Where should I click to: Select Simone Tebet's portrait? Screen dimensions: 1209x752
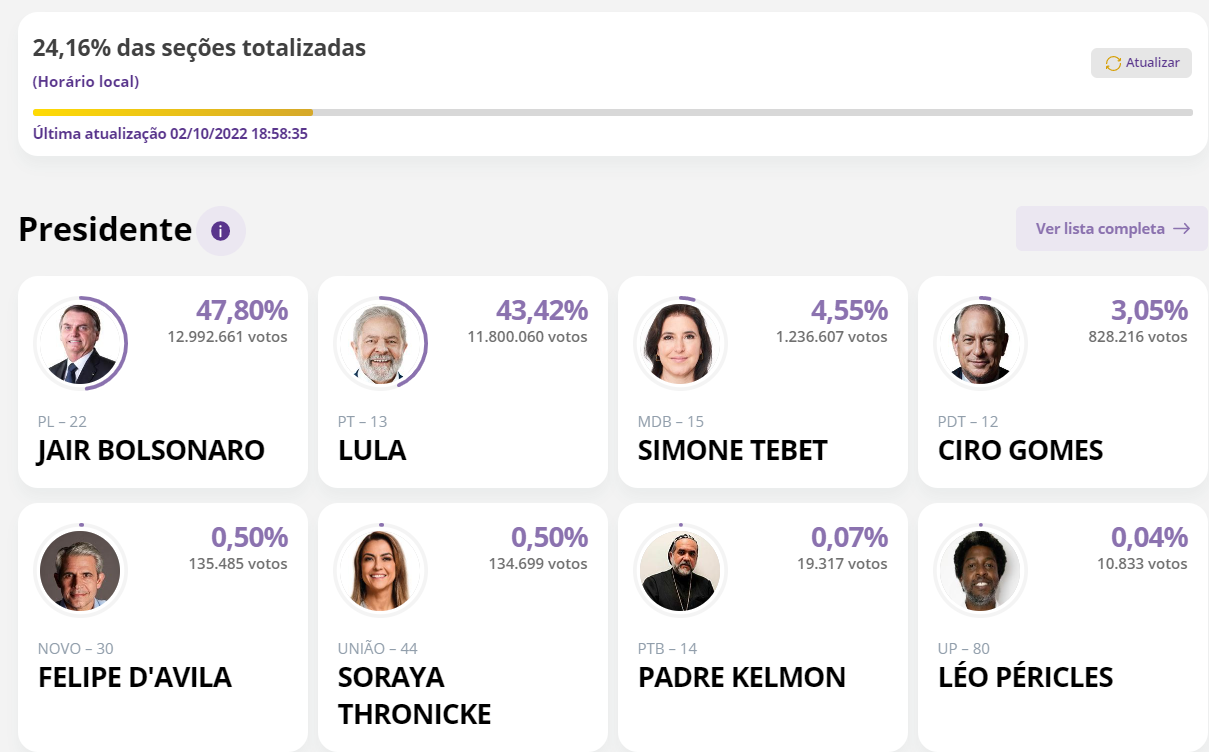pyautogui.click(x=680, y=343)
